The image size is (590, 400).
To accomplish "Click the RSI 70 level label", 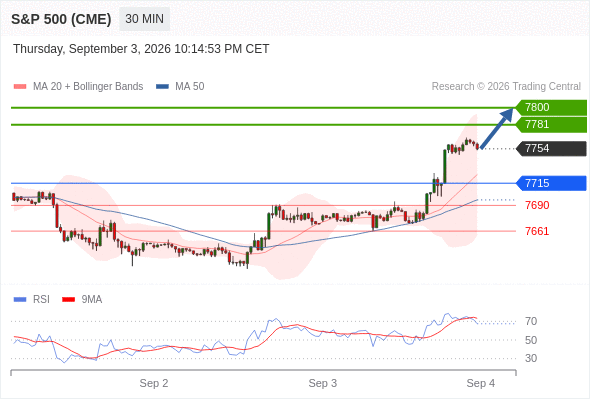I will coord(531,321).
